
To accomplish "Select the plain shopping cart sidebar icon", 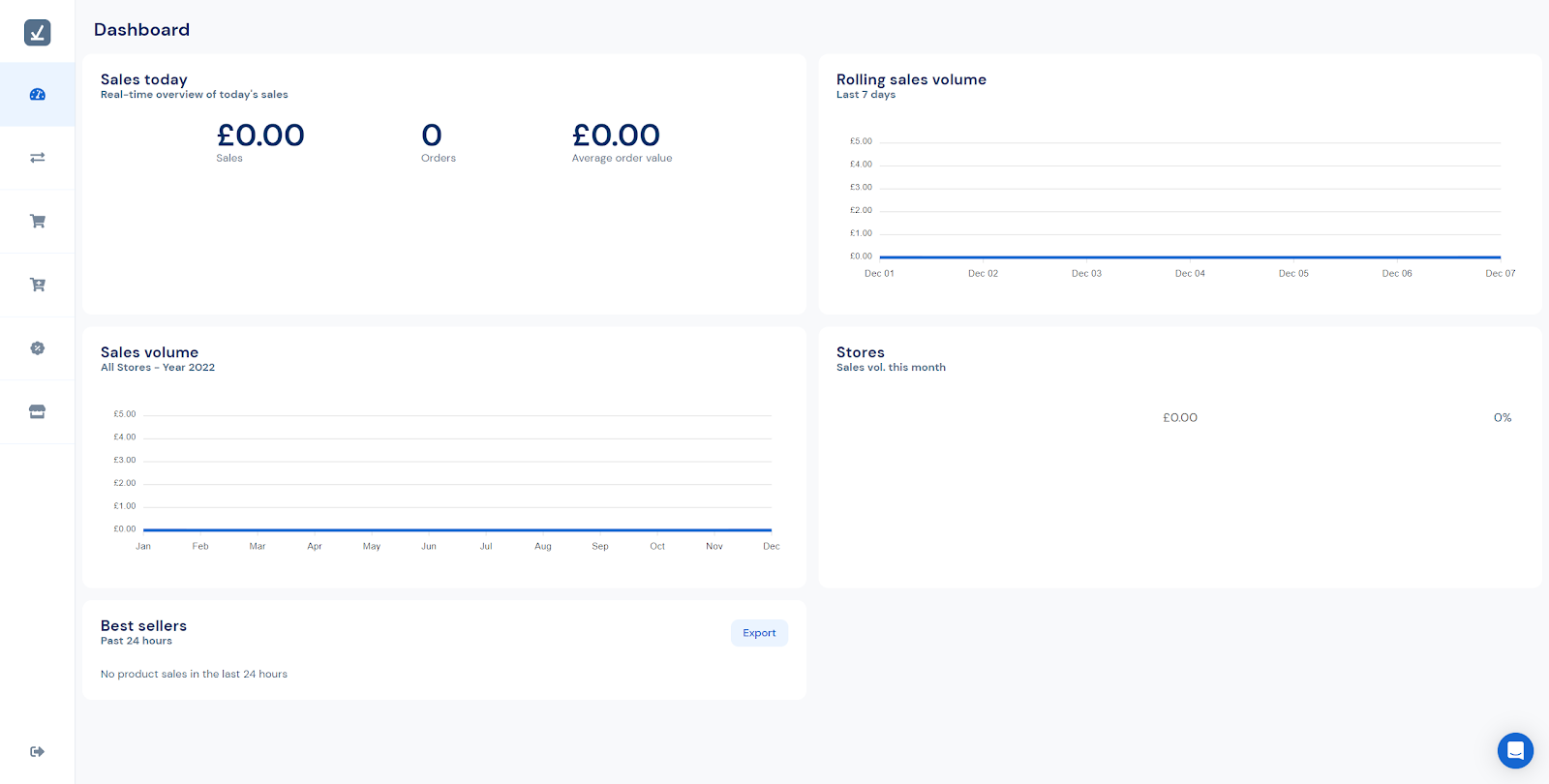I will coord(38,222).
